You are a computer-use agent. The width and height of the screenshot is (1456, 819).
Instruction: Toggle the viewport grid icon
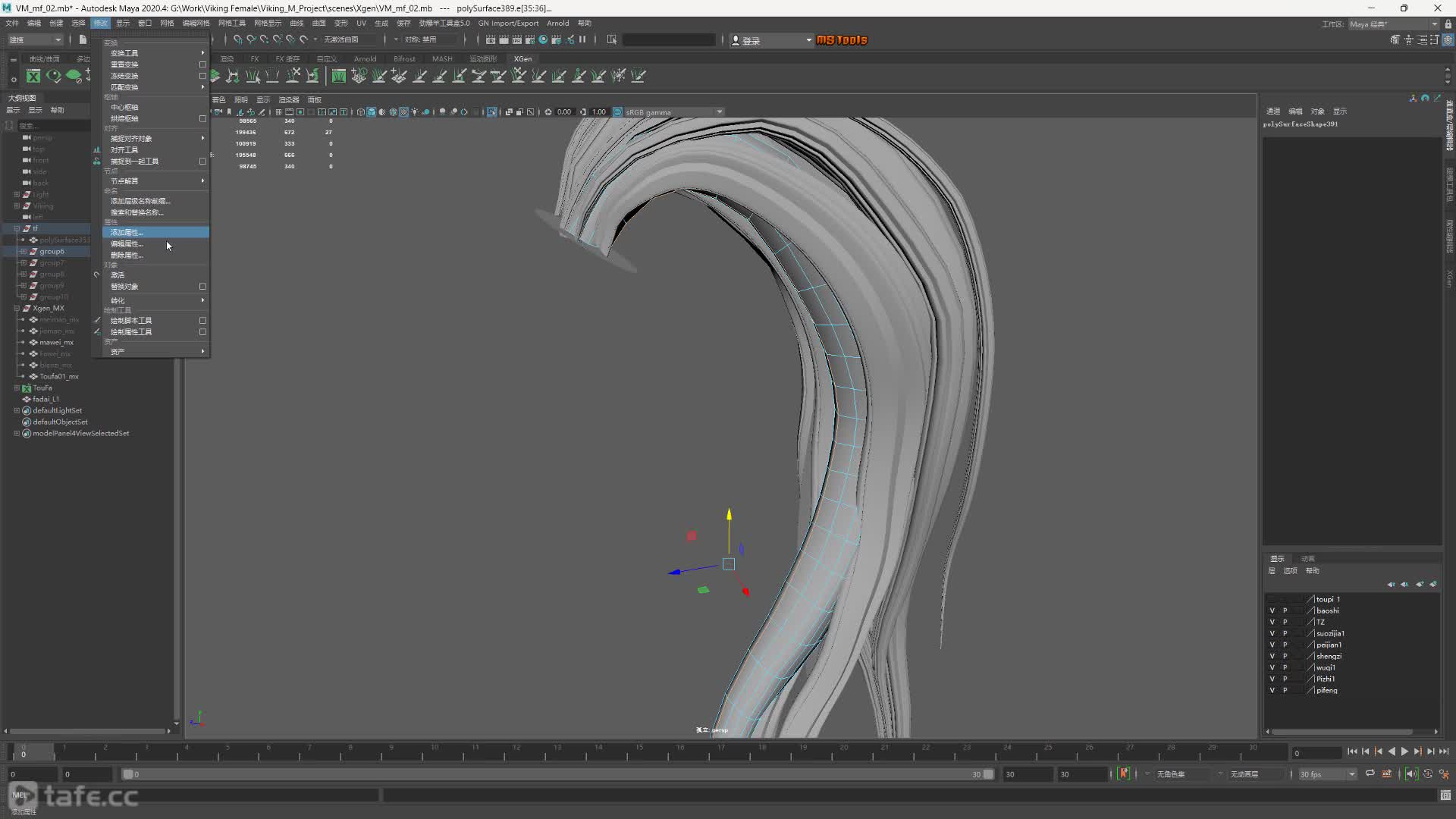click(278, 112)
